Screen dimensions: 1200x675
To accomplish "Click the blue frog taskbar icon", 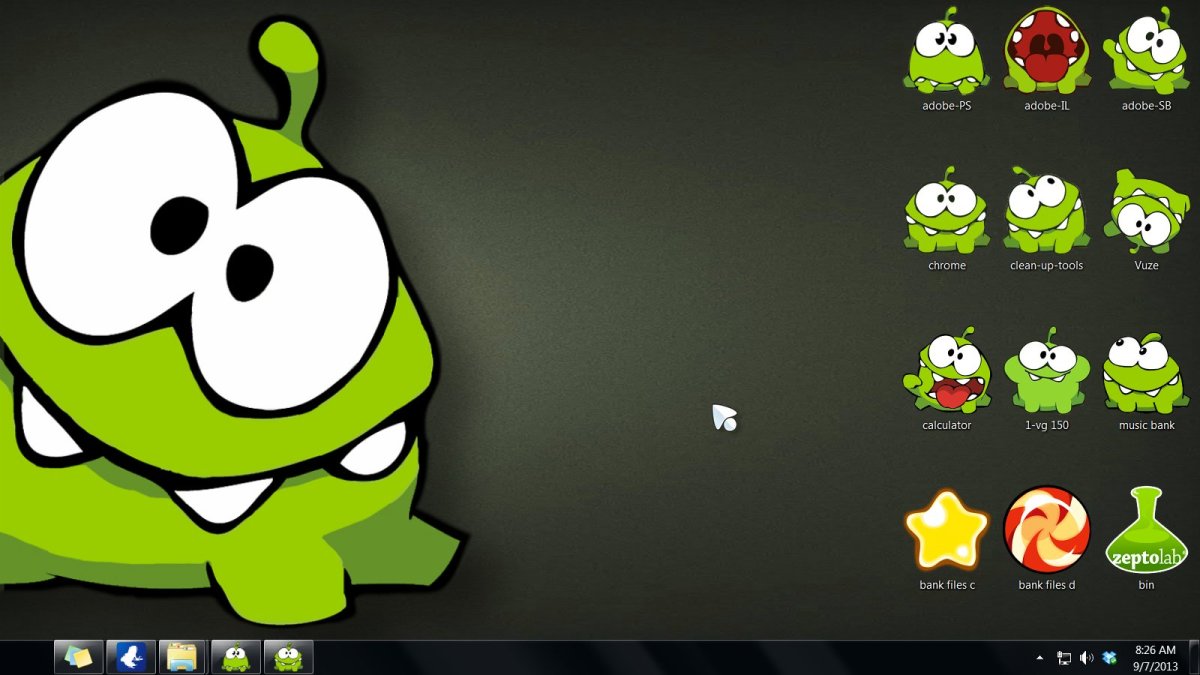I will click(131, 657).
